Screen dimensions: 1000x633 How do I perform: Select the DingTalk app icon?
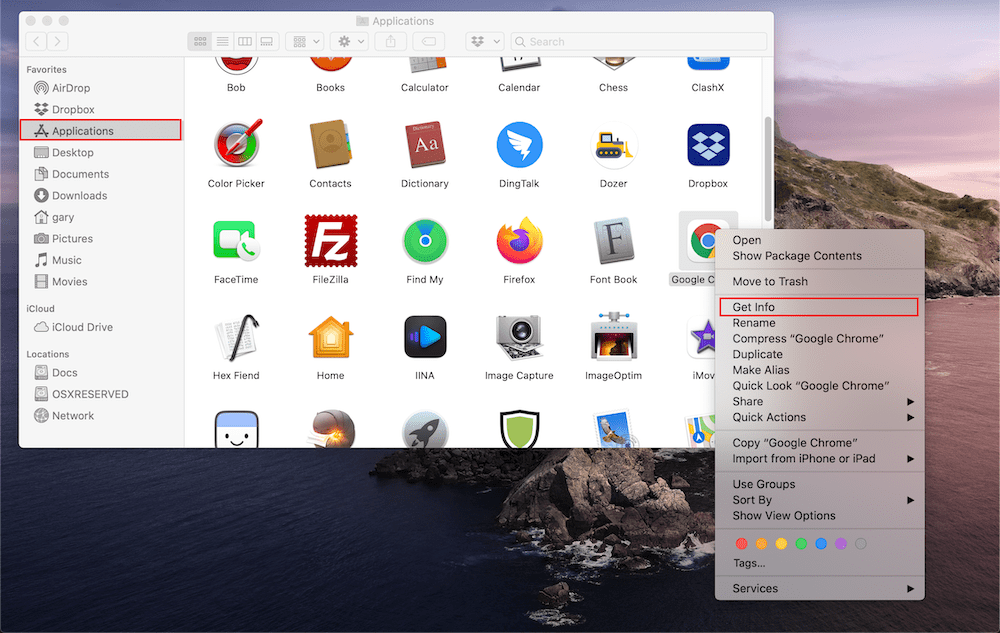click(x=519, y=145)
